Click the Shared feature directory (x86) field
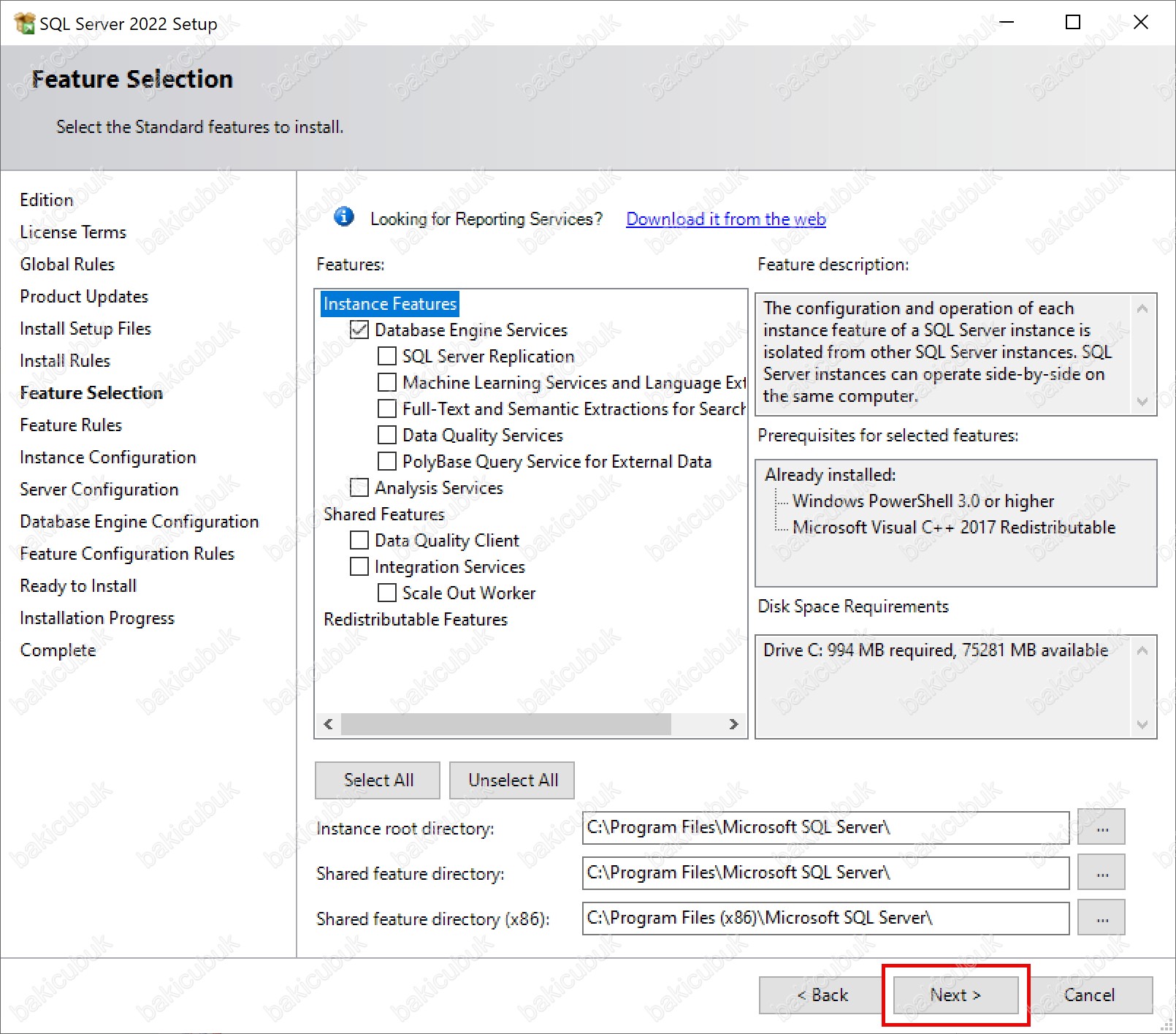Screen dimensions: 1176x1034 click(826, 918)
